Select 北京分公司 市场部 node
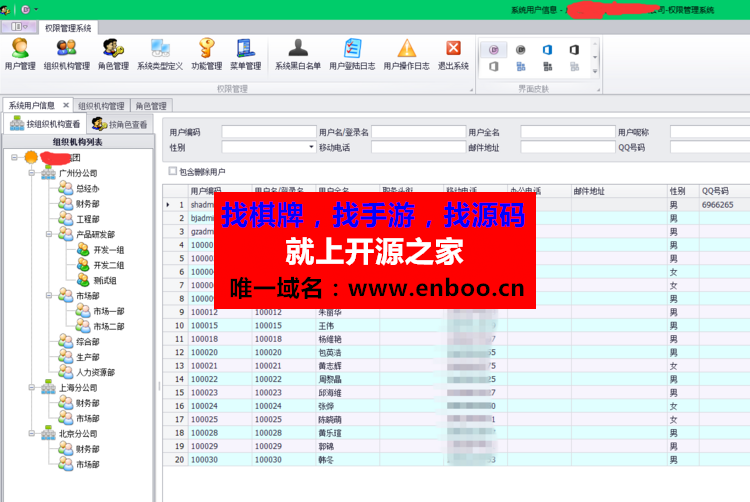Image resolution: width=750 pixels, height=502 pixels. pyautogui.click(x=88, y=464)
